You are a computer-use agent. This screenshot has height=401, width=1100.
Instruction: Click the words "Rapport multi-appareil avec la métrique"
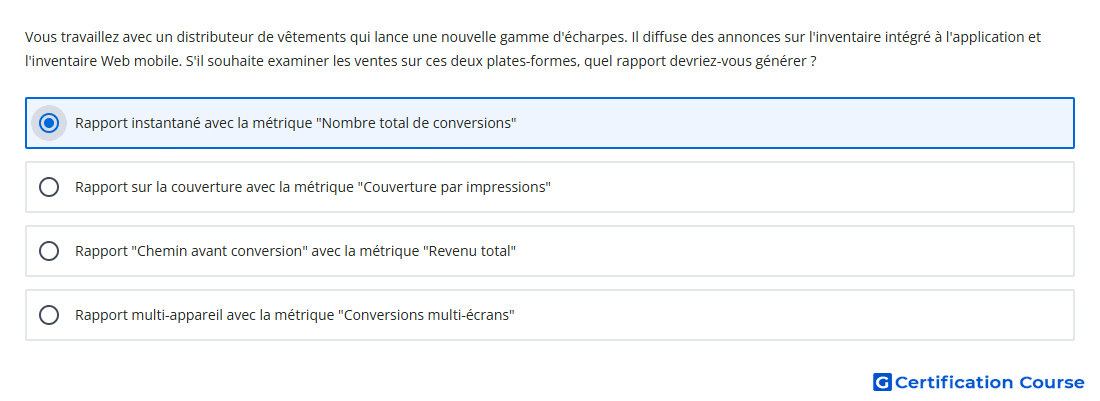[x=204, y=315]
